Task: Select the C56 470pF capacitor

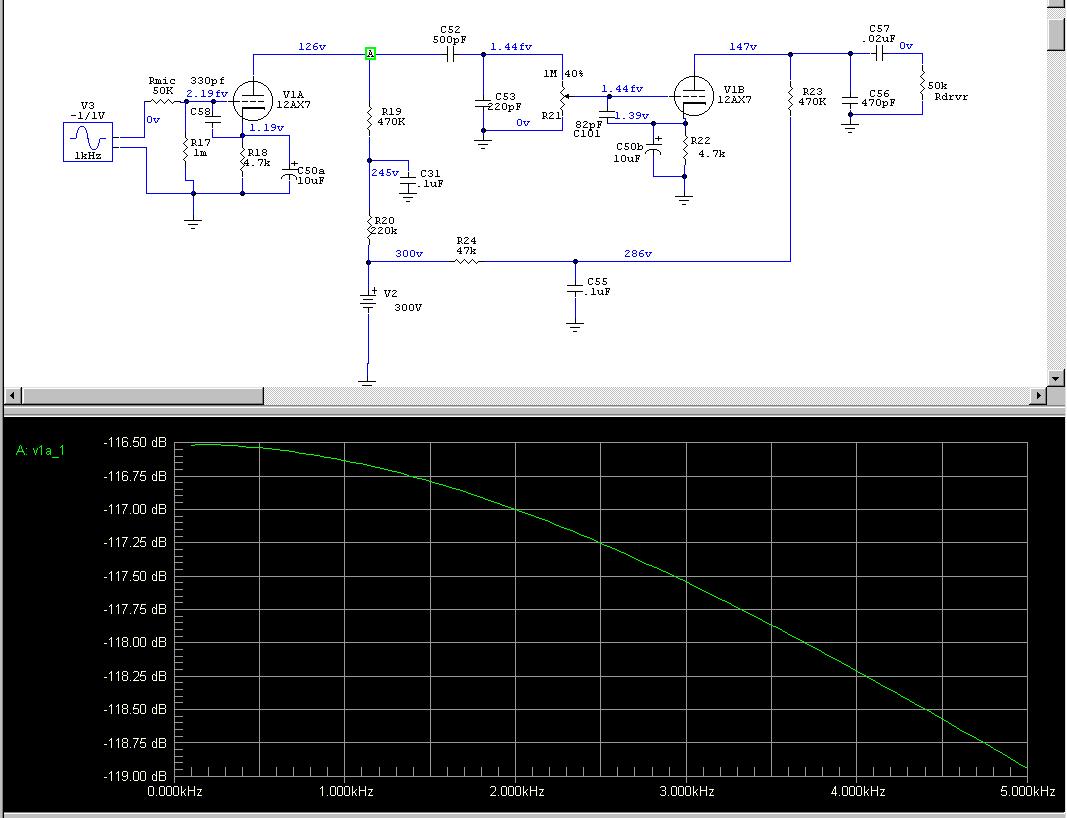Action: coord(850,101)
